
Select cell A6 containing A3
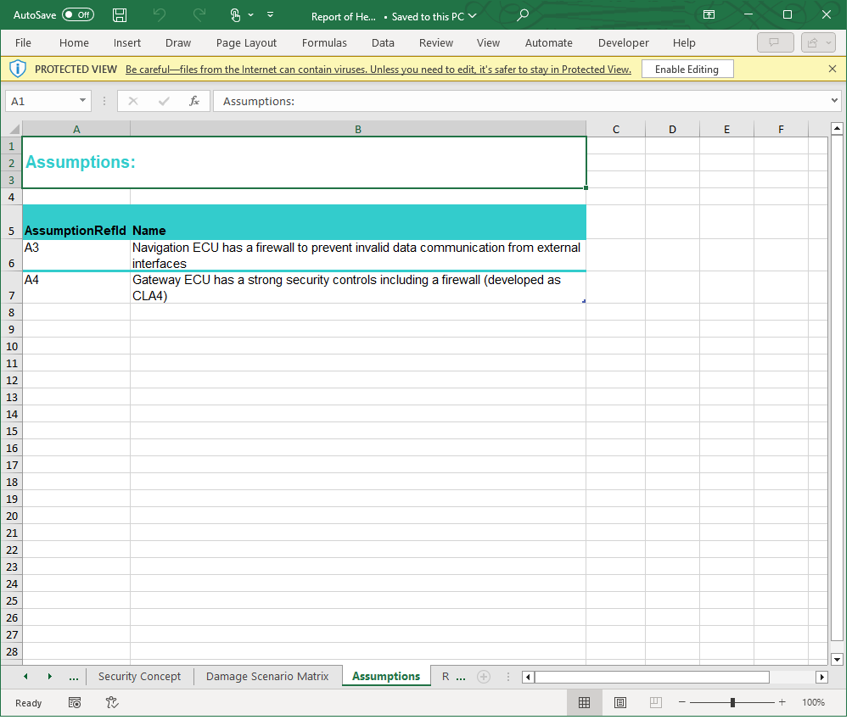pyautogui.click(x=76, y=255)
